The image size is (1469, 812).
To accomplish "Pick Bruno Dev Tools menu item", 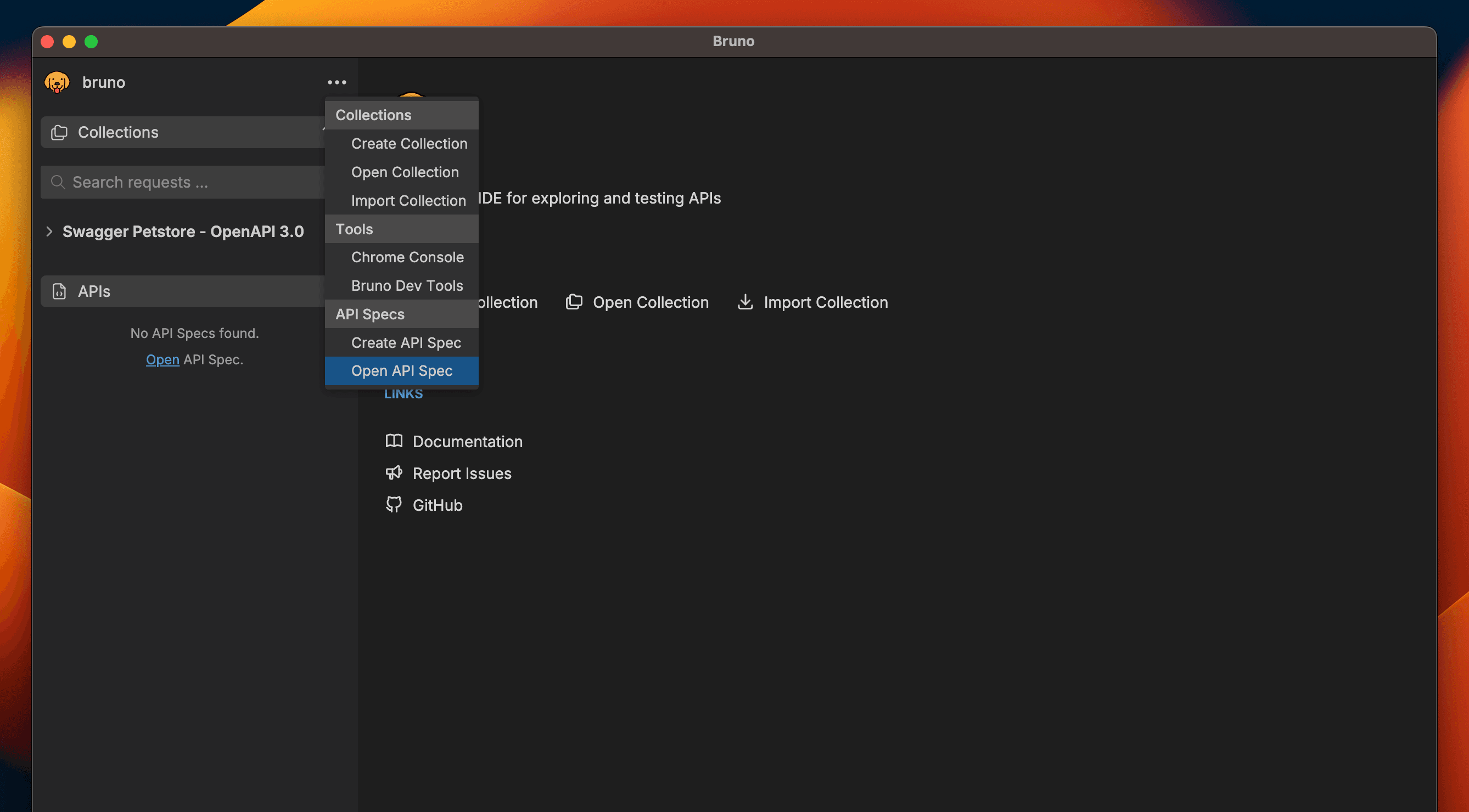I will [407, 285].
